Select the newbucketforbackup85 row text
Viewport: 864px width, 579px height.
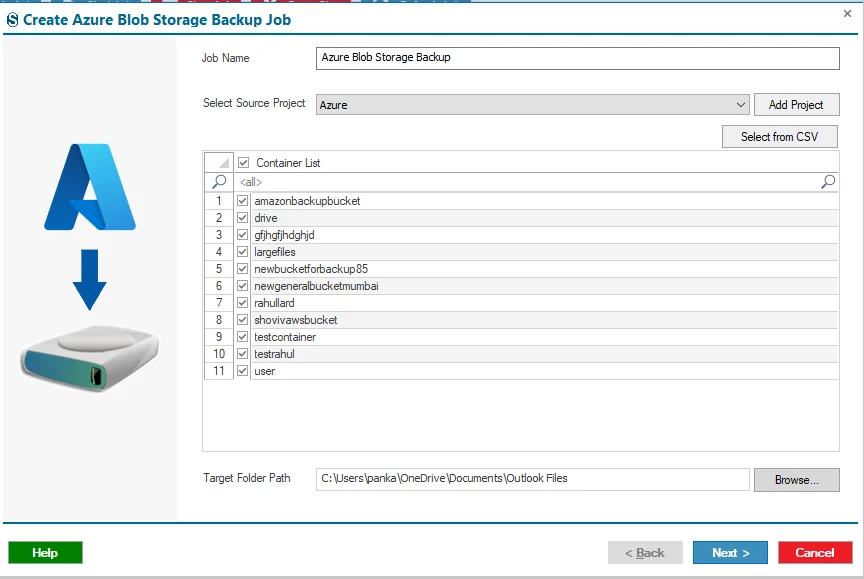pyautogui.click(x=311, y=269)
